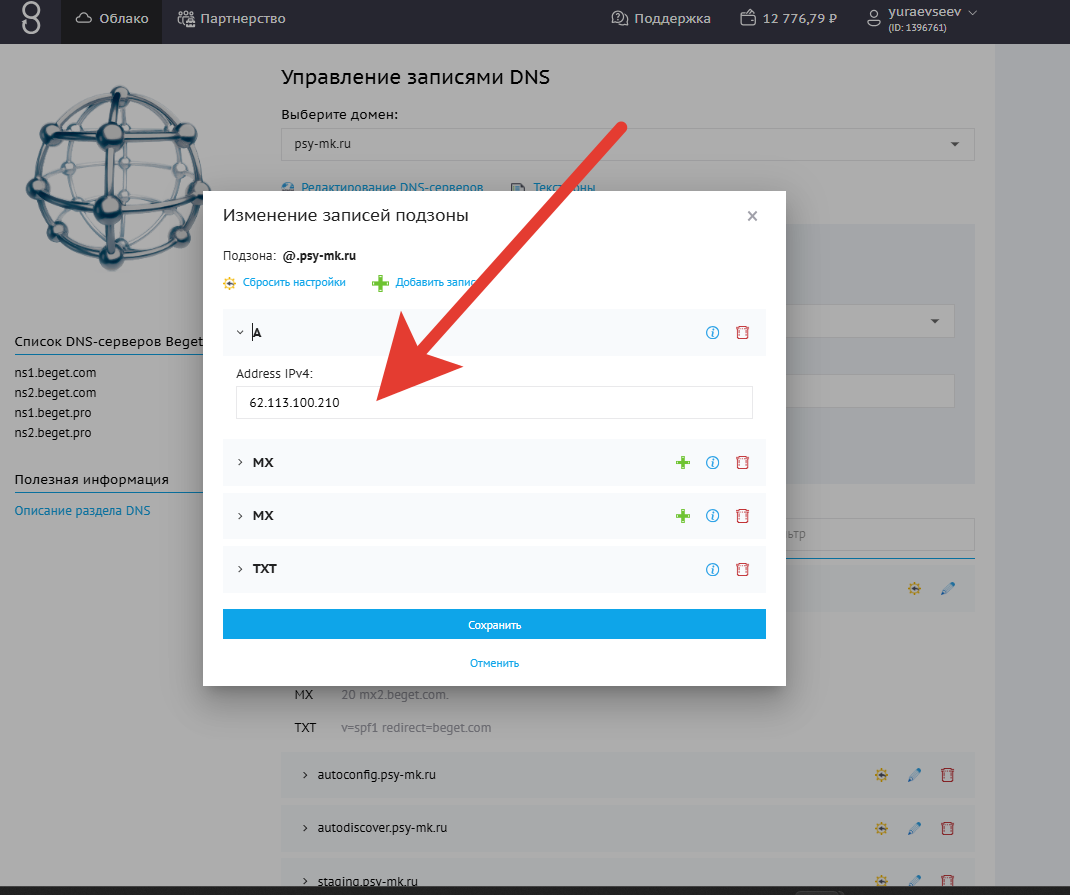The width and height of the screenshot is (1070, 895).
Task: Click the Beget logo in the top bar
Action: point(31,19)
